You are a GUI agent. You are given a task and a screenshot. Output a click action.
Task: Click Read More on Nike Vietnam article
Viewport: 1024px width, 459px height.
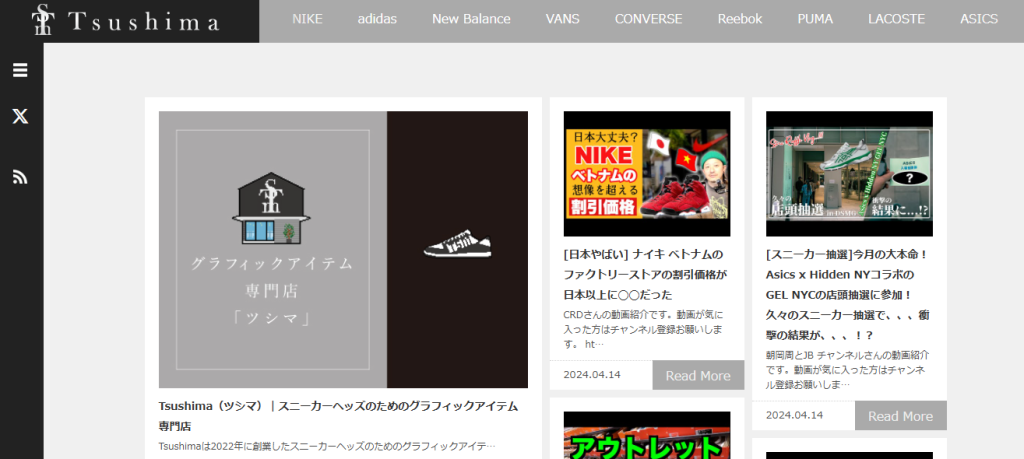click(x=697, y=375)
